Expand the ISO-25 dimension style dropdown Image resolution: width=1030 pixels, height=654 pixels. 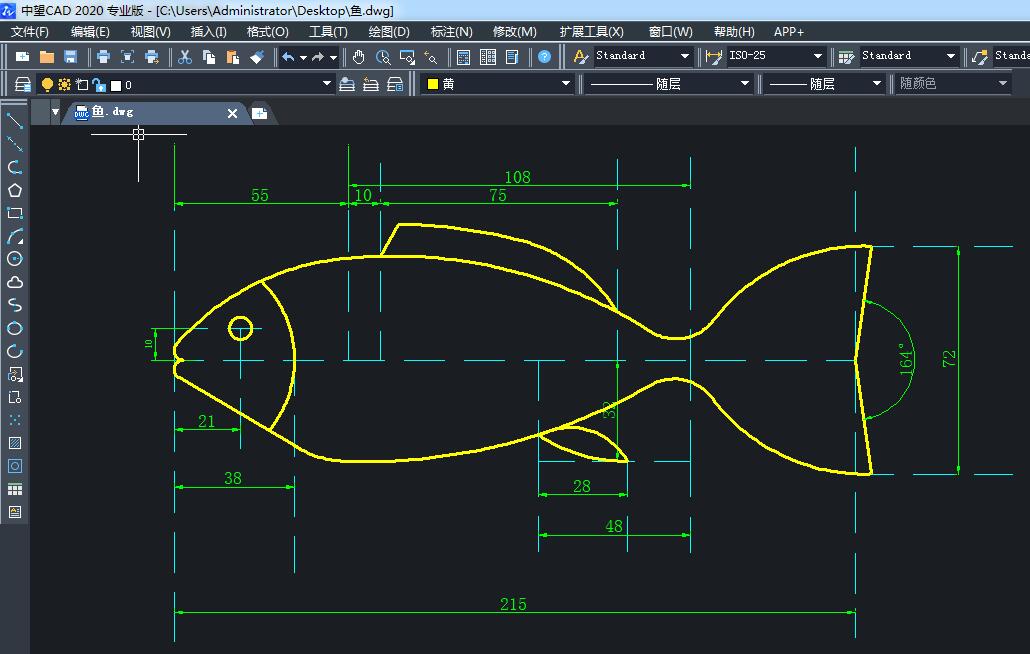click(817, 57)
